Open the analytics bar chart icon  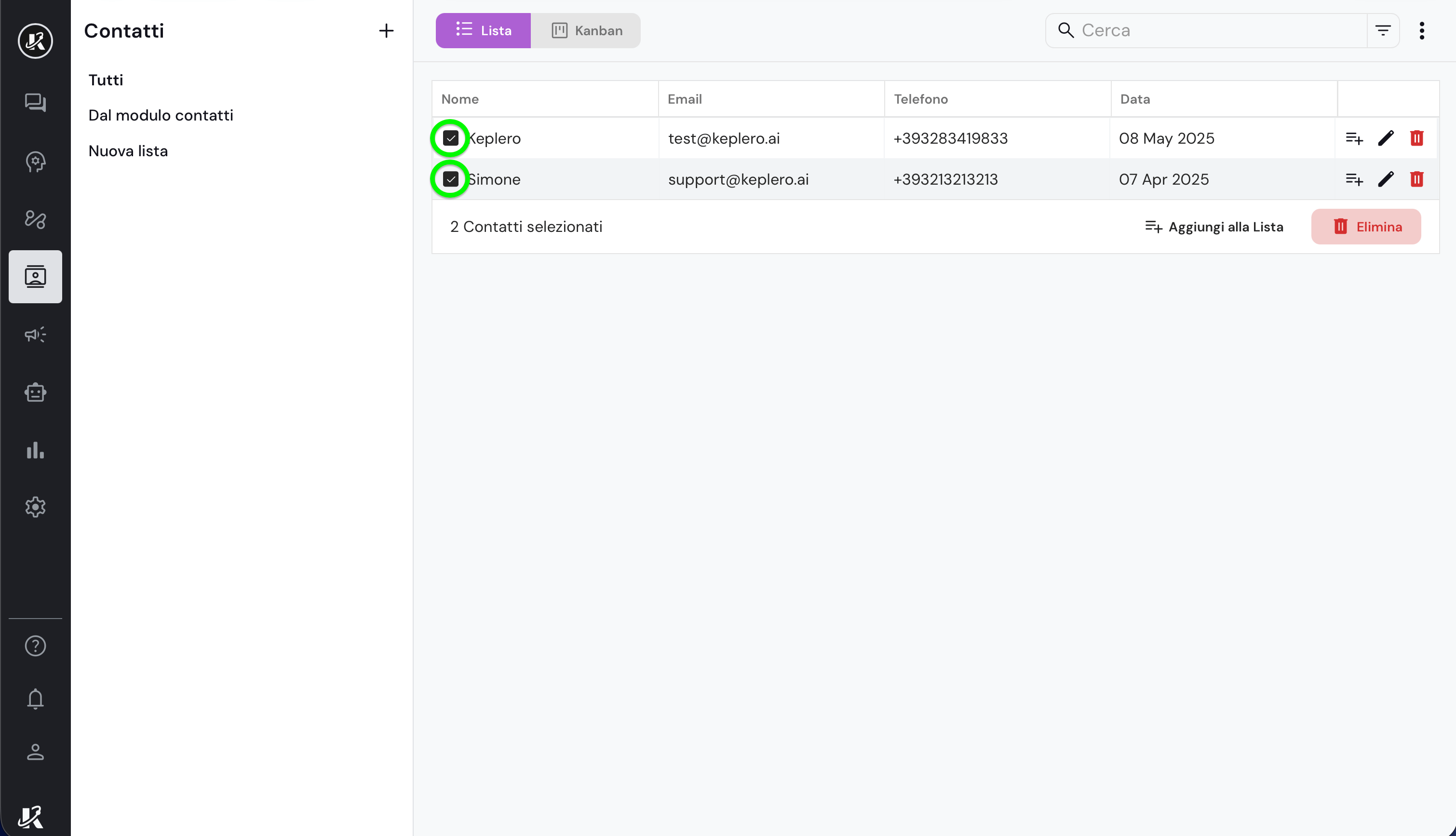click(35, 450)
